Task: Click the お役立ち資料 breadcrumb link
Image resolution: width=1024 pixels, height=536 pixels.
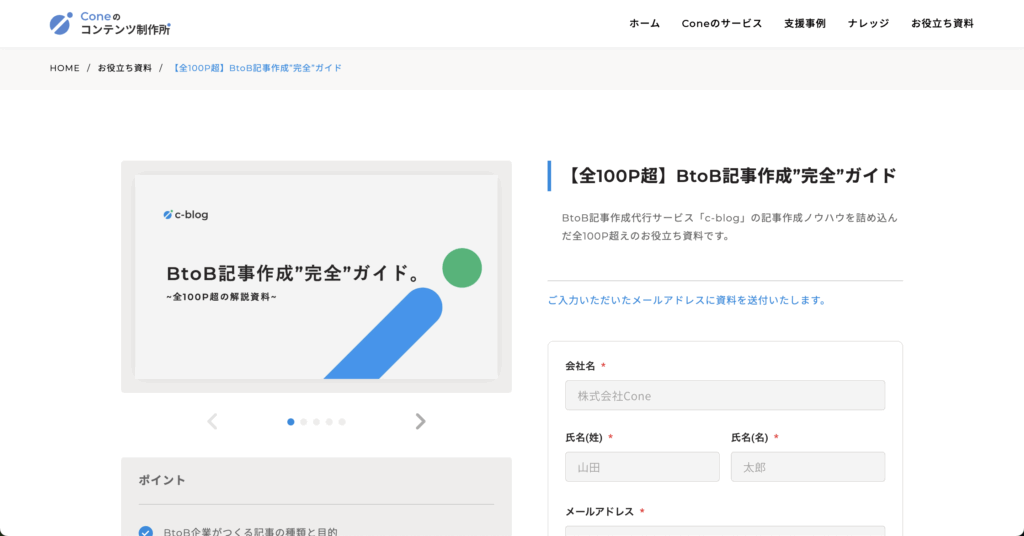Action: pos(125,68)
